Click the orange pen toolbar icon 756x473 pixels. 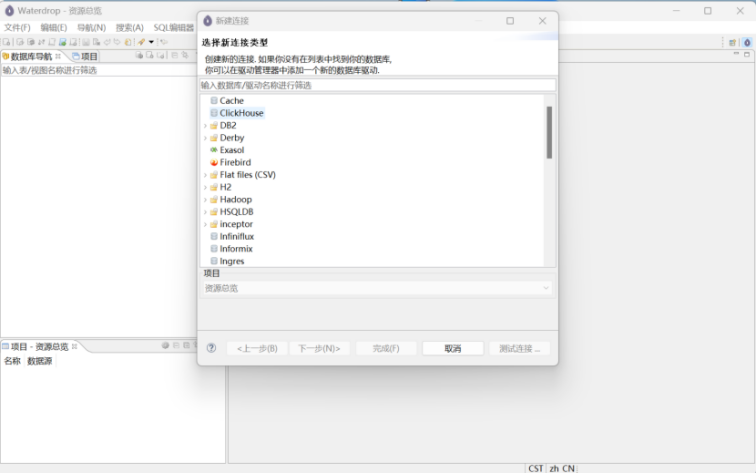(141, 42)
